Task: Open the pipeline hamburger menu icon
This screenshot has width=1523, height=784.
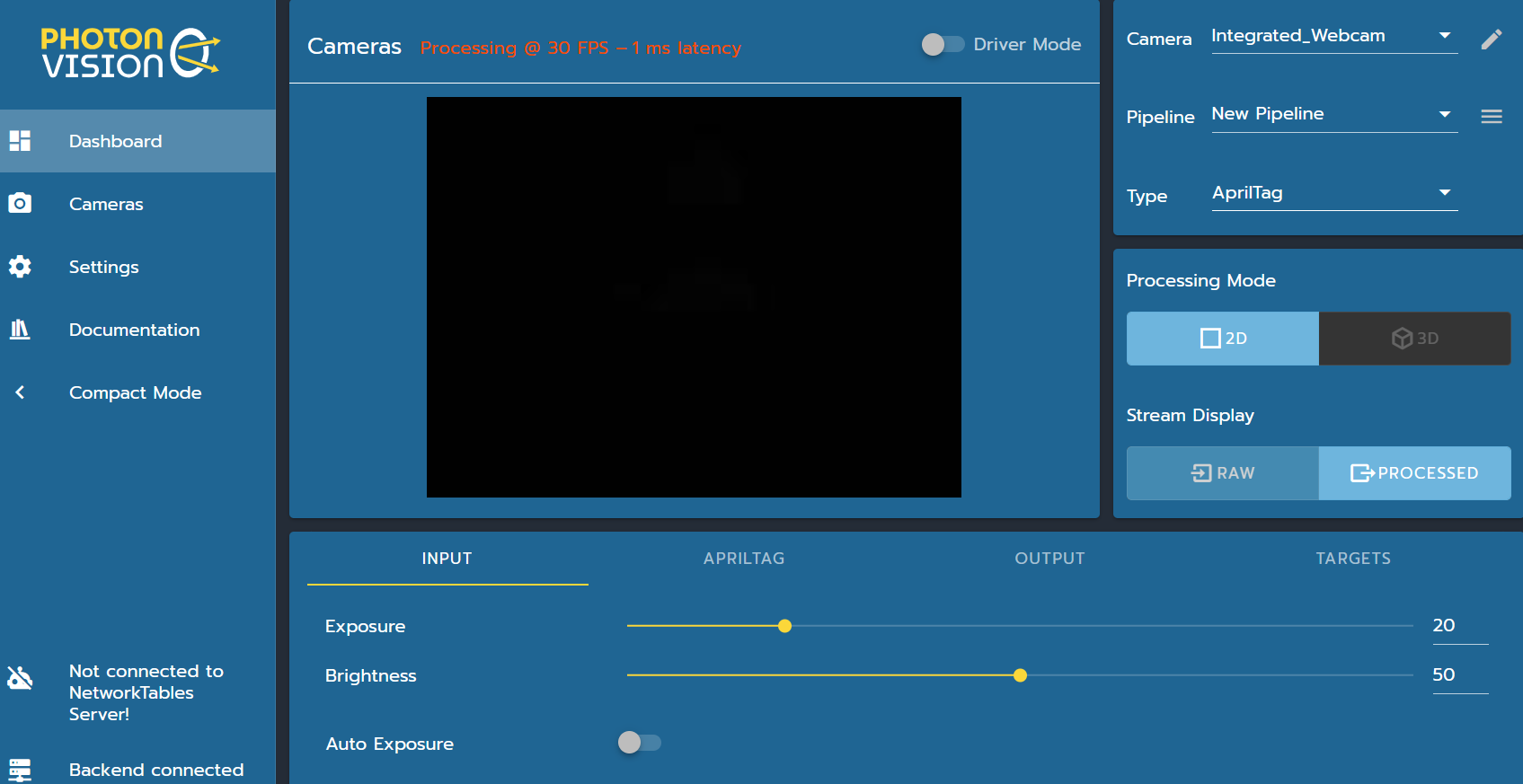Action: point(1491,117)
